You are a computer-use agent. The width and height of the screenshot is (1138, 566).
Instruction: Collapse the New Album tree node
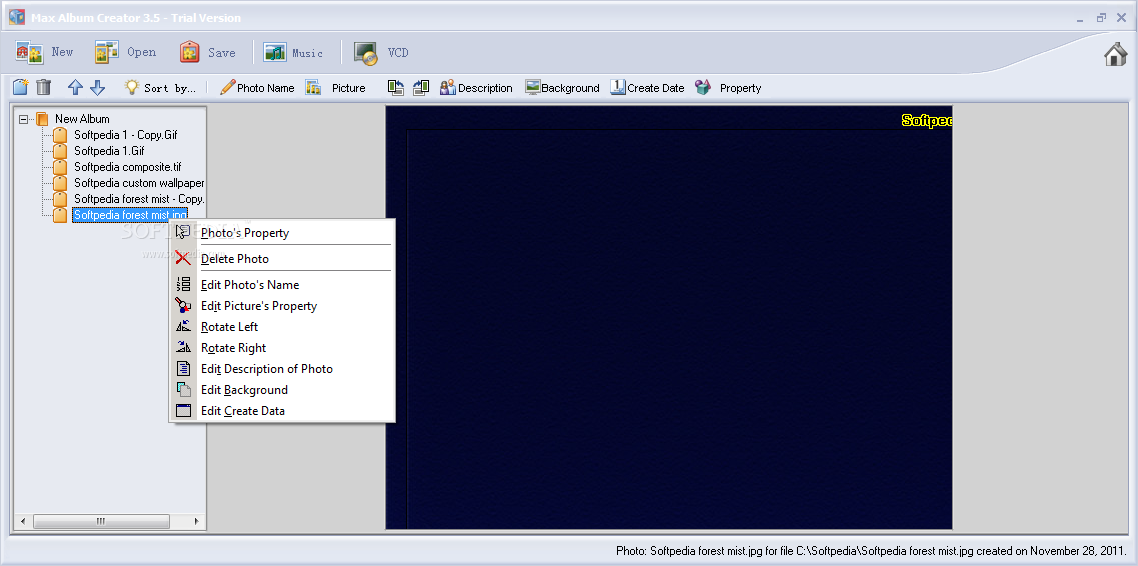[24, 119]
